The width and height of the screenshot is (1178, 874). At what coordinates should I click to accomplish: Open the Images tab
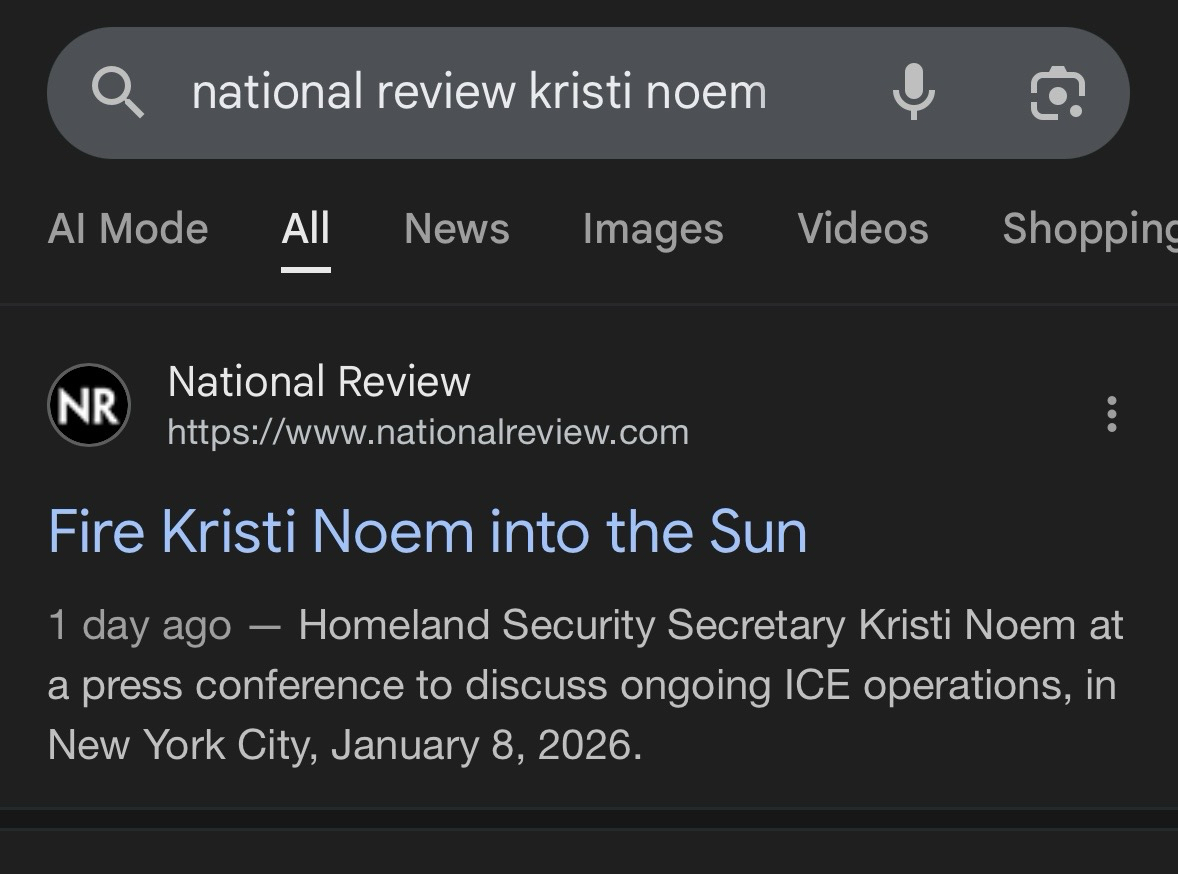coord(652,229)
